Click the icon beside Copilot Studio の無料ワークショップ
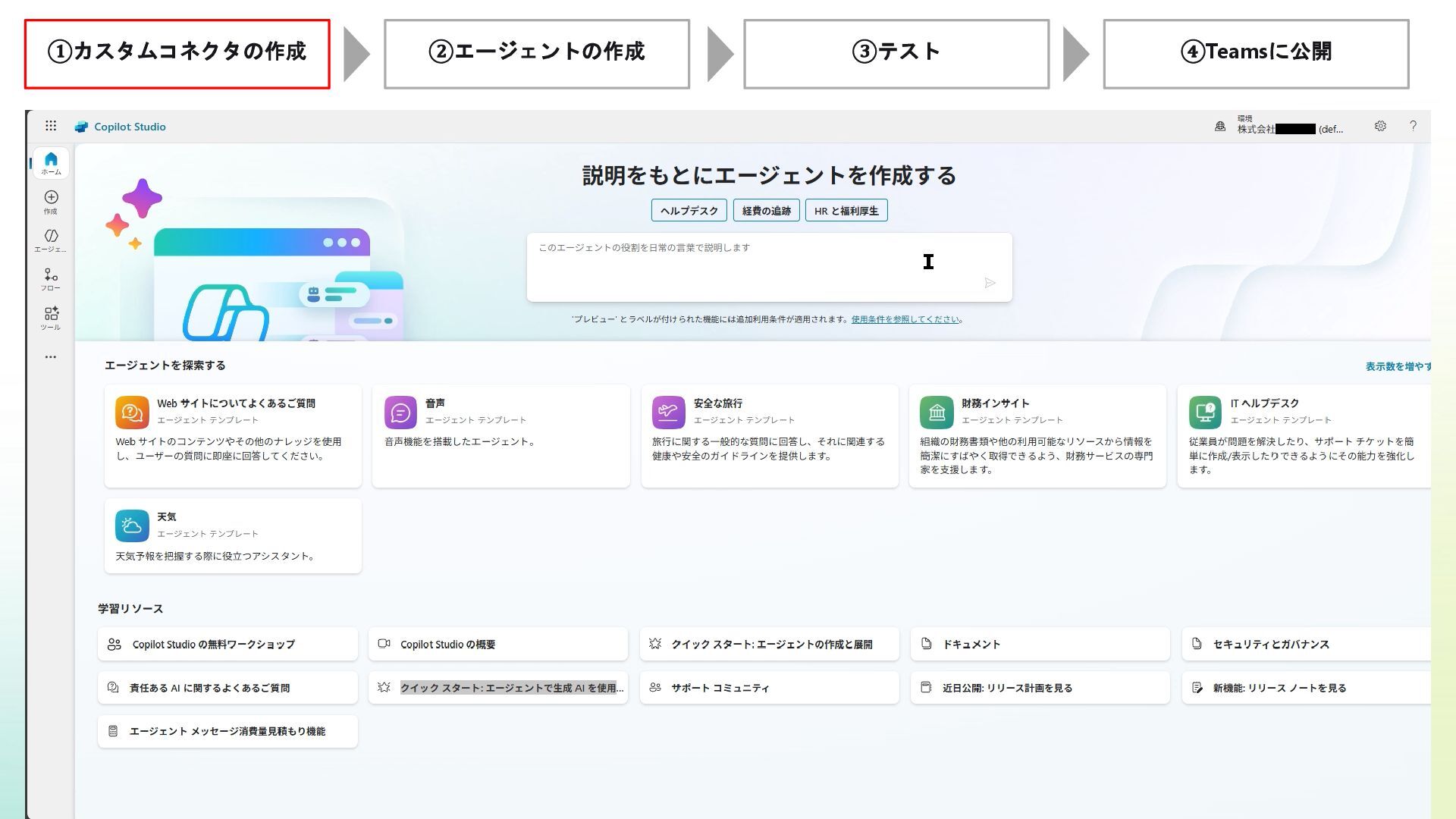The height and width of the screenshot is (819, 1456). point(115,644)
